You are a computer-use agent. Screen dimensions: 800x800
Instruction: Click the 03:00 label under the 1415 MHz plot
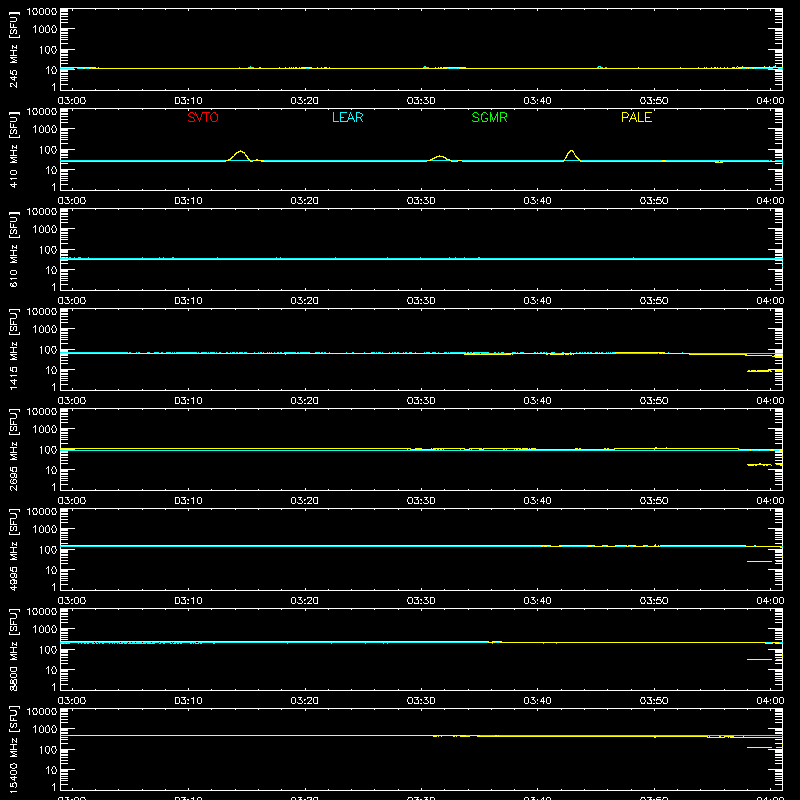pos(72,401)
